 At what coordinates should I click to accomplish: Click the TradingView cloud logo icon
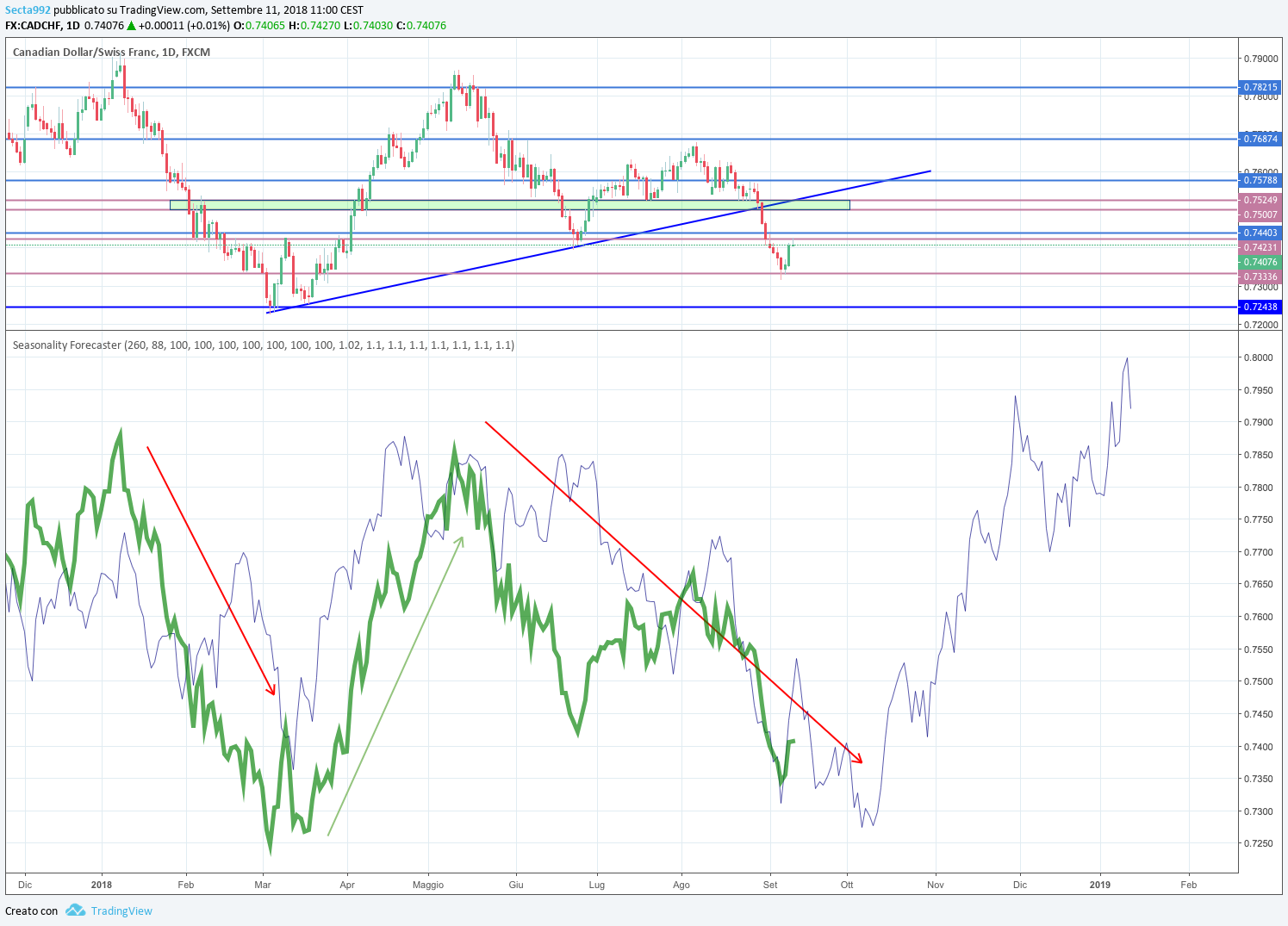tap(75, 910)
